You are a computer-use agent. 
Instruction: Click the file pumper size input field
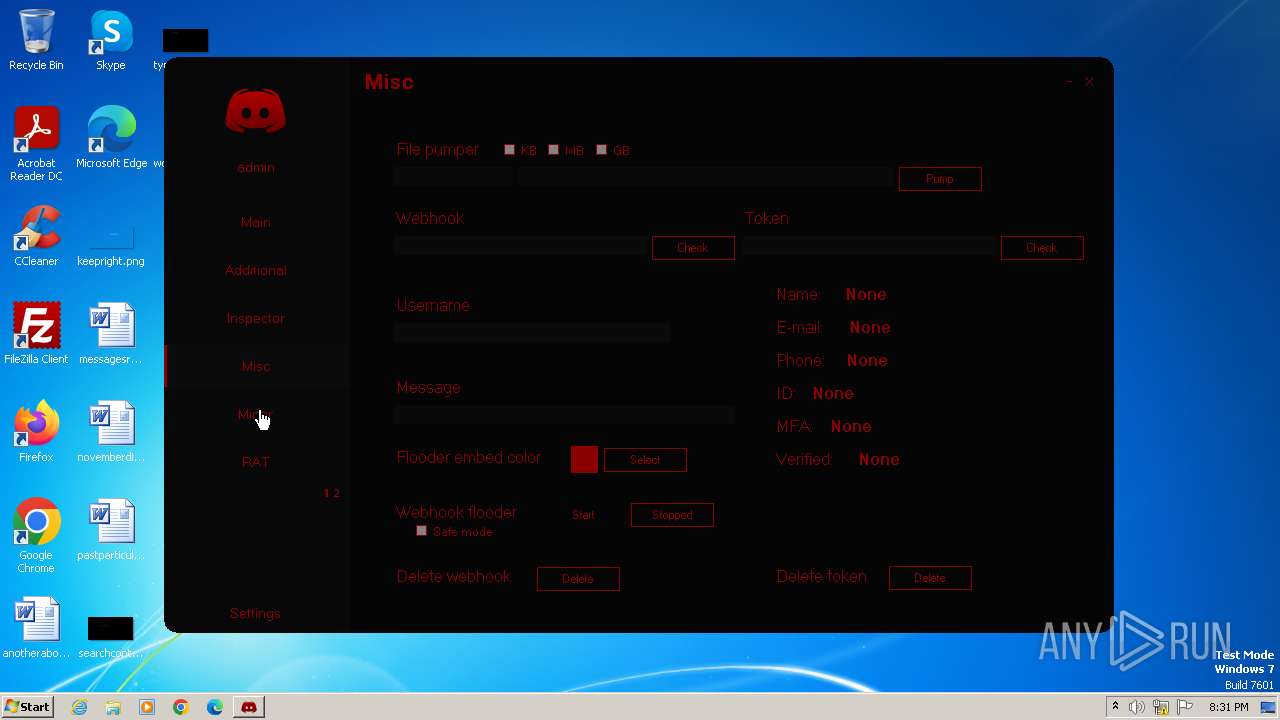453,177
